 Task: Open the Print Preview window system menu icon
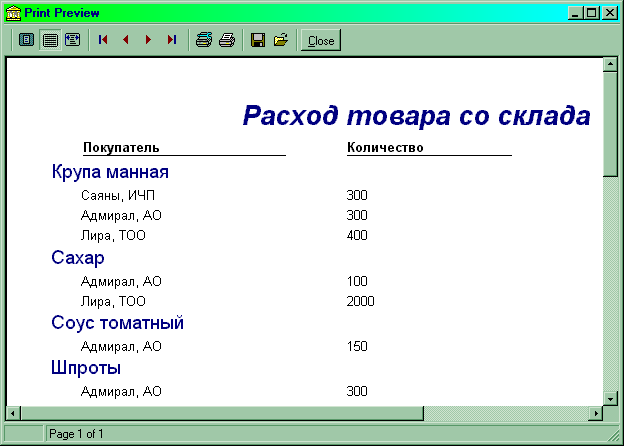(13, 13)
